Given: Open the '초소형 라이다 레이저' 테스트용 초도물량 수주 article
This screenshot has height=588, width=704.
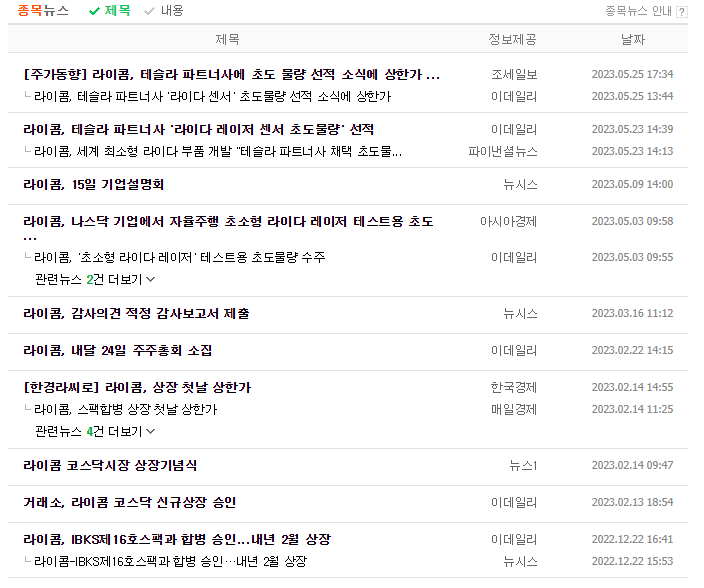Looking at the screenshot, I should tap(180, 258).
